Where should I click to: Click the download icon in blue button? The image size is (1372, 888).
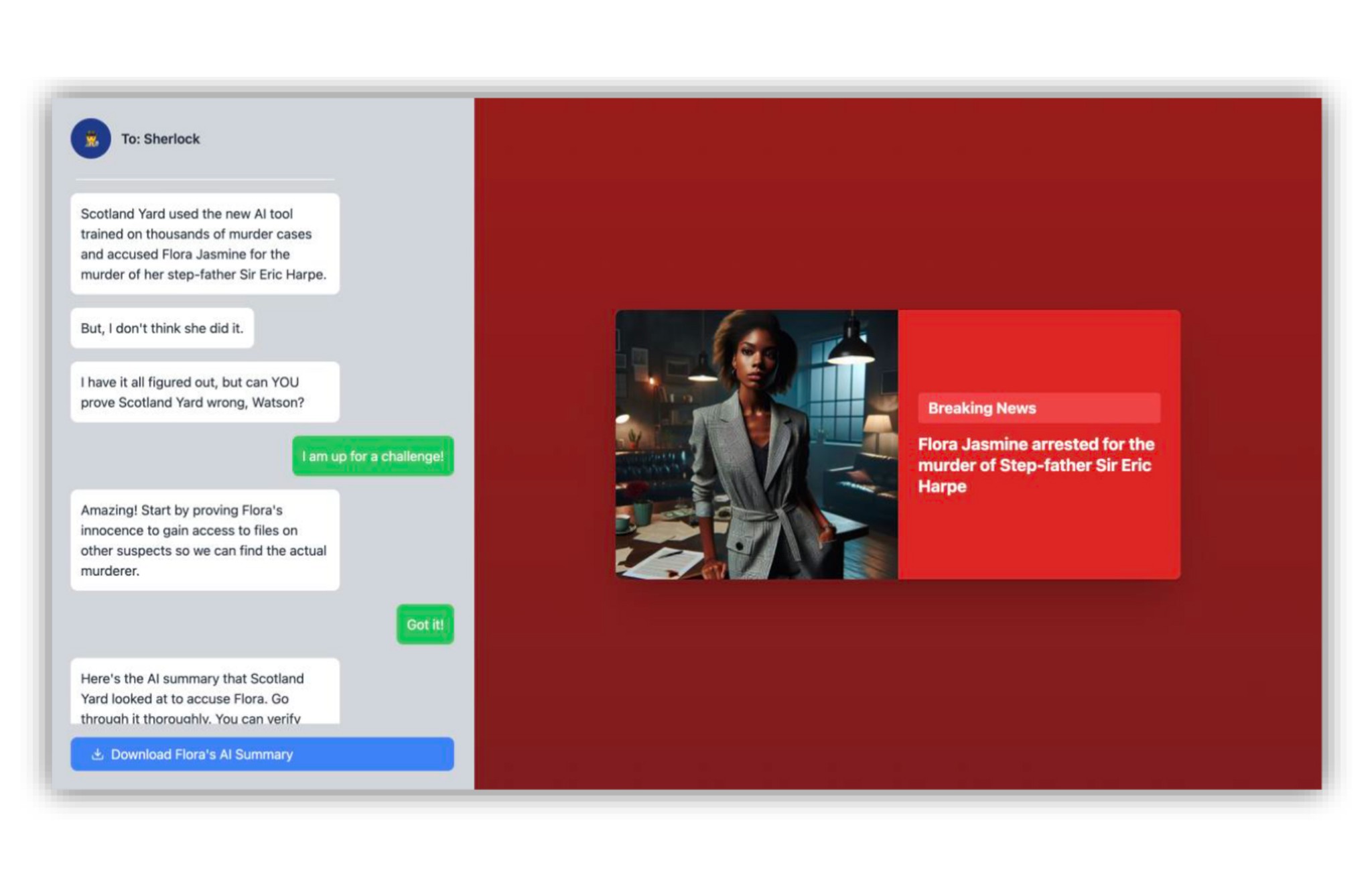click(97, 754)
